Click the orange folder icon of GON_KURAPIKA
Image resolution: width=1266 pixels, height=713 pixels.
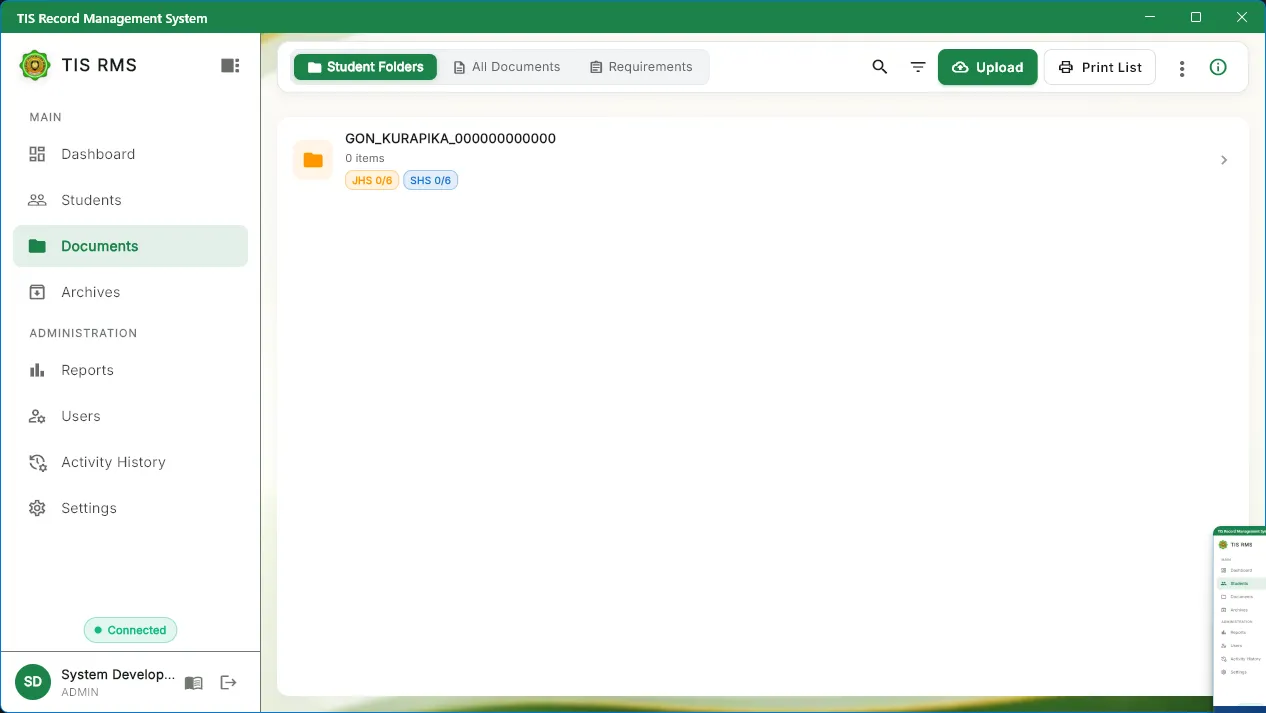(313, 160)
